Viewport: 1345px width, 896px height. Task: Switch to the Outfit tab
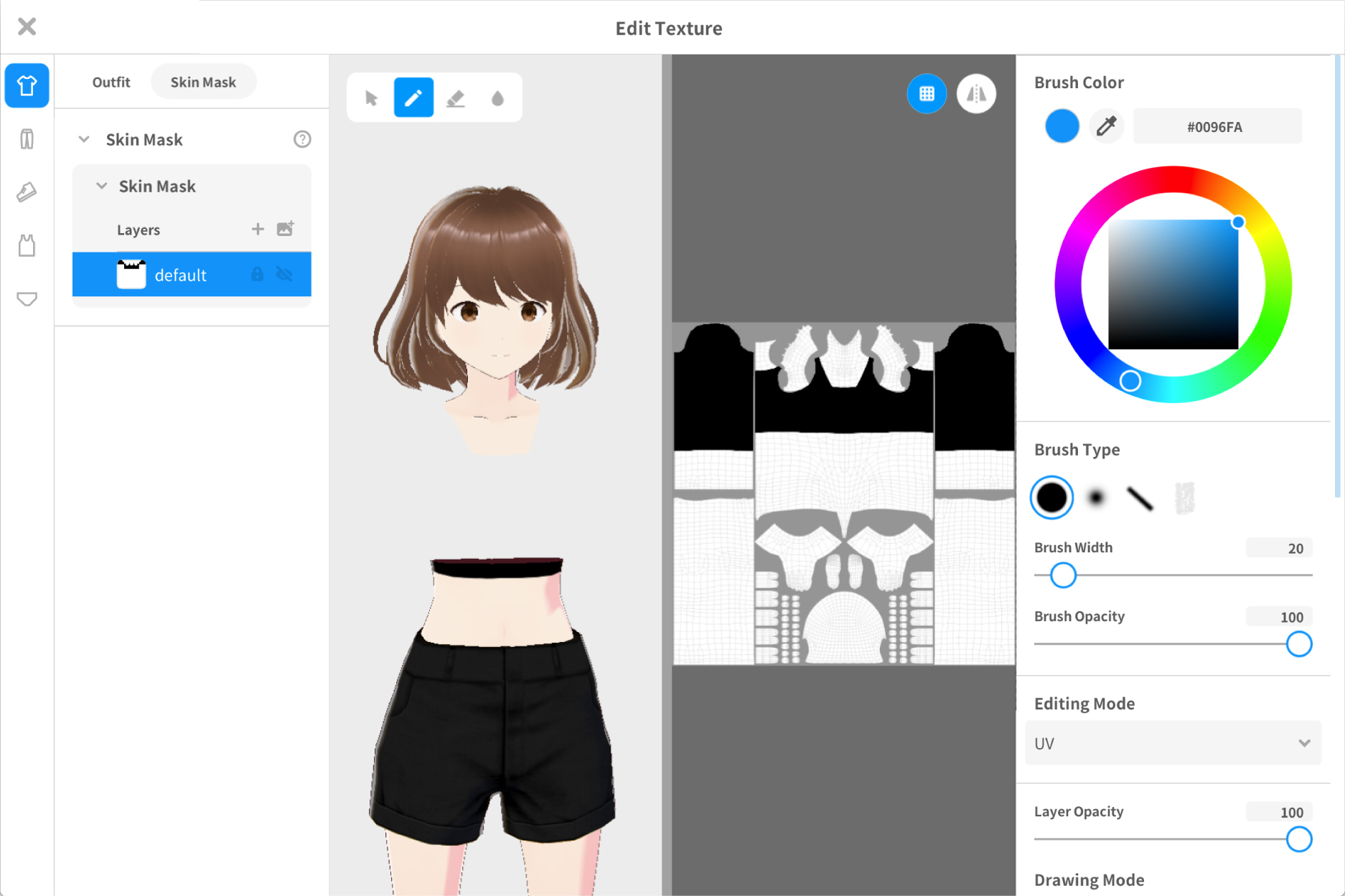(x=111, y=82)
